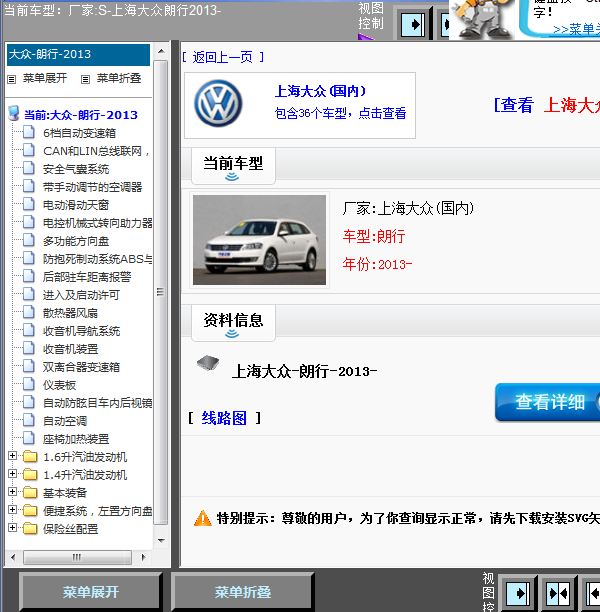Open the 线路图 link
600x612 pixels.
coord(224,418)
